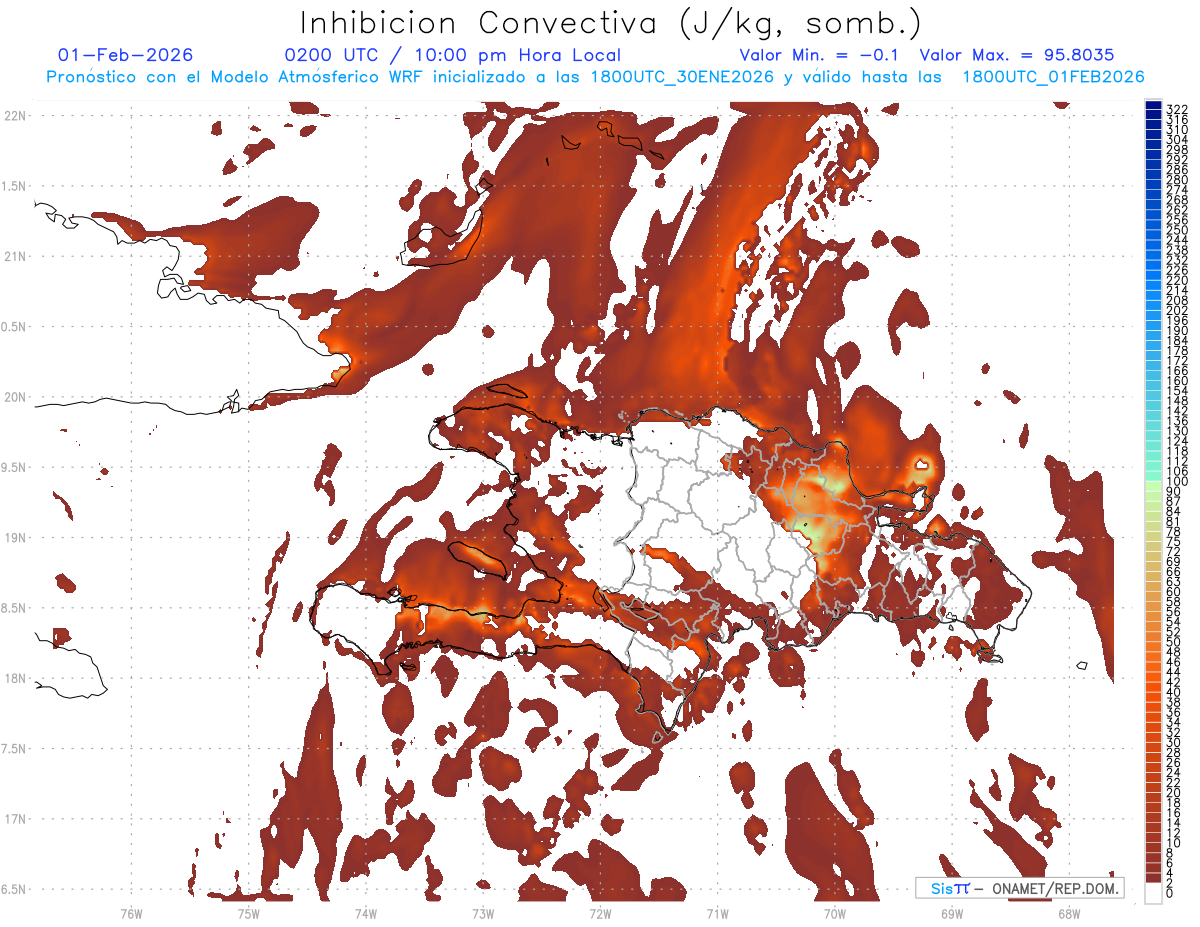Click the small white-centered ring east of the northeast Dominican coast
Viewport: 1200px width, 927px height.
click(x=922, y=463)
